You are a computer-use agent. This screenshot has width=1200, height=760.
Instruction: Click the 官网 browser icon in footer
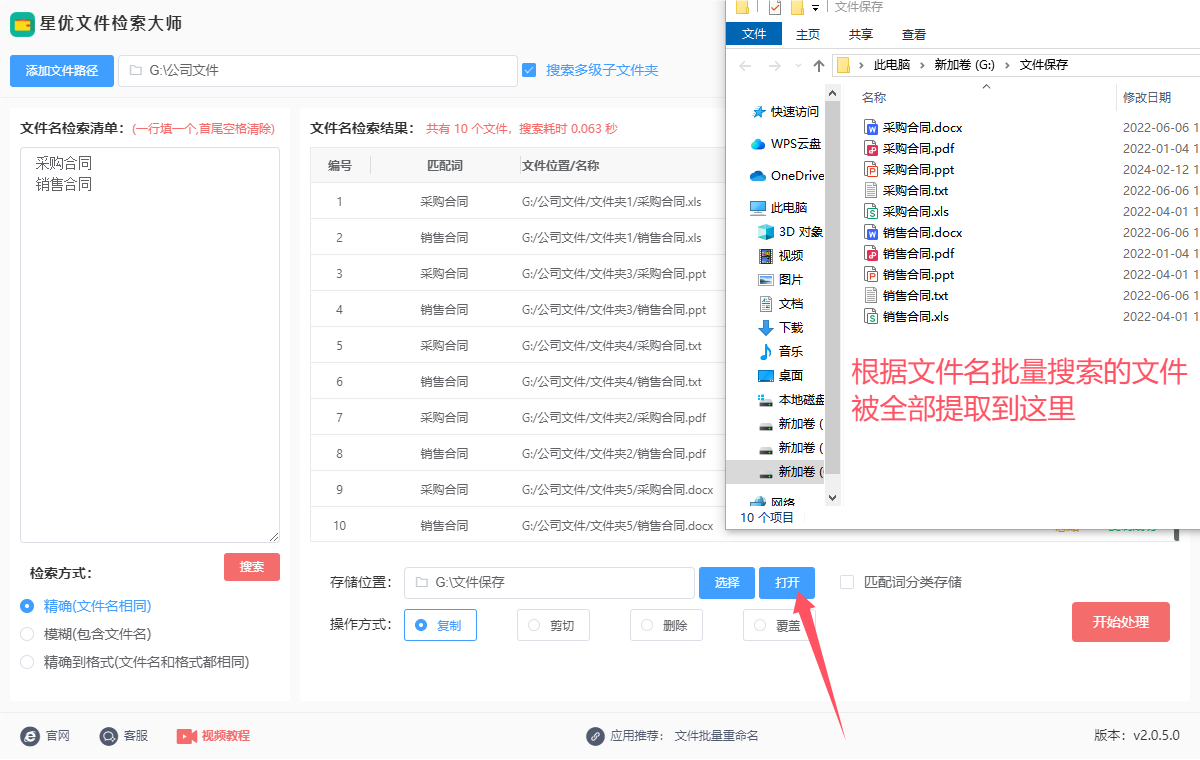point(30,736)
